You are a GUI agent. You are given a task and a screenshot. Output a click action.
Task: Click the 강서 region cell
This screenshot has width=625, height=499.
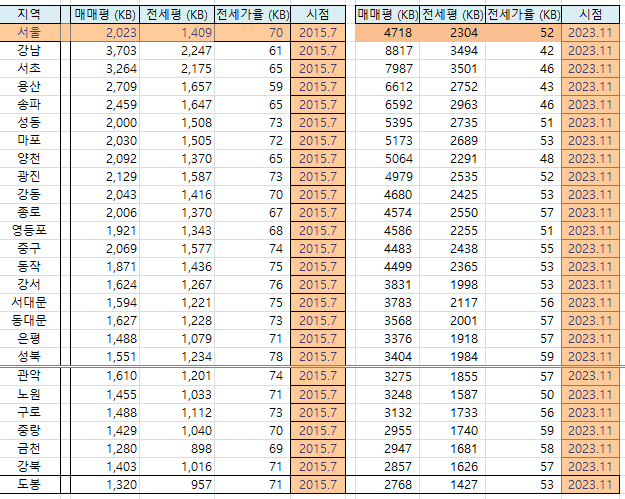(x=29, y=285)
